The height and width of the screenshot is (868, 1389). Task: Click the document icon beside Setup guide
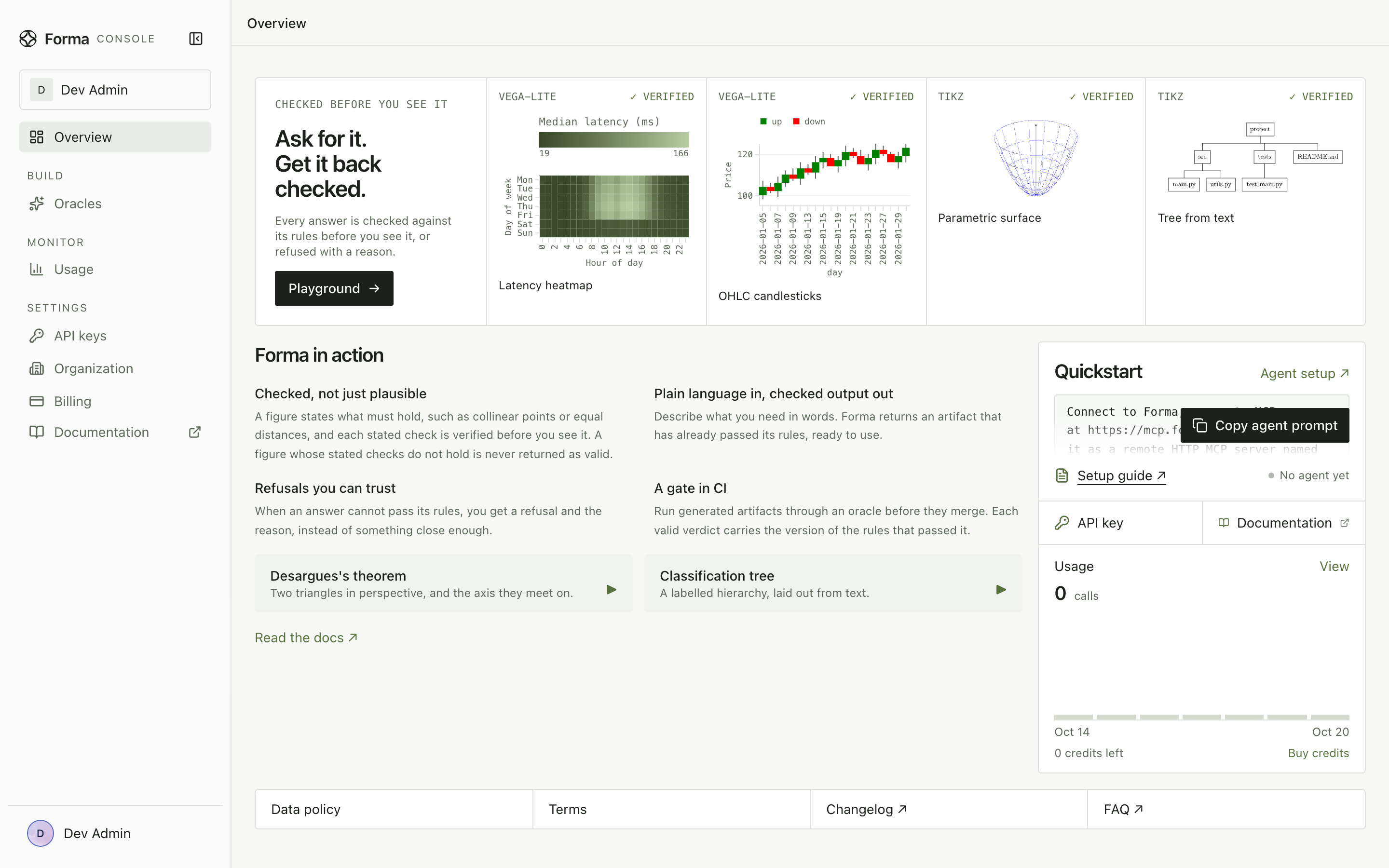(x=1062, y=475)
